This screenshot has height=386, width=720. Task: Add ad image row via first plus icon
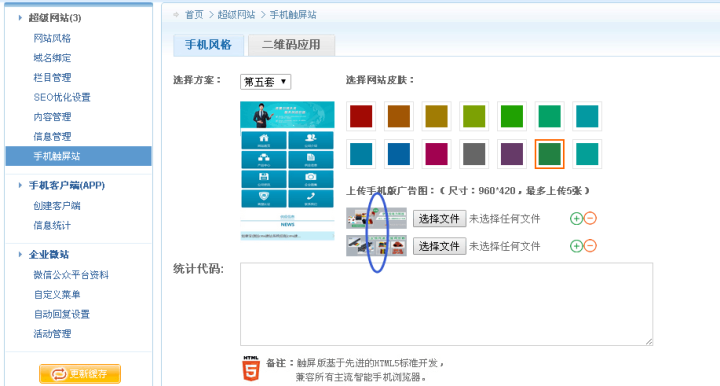pyautogui.click(x=576, y=218)
